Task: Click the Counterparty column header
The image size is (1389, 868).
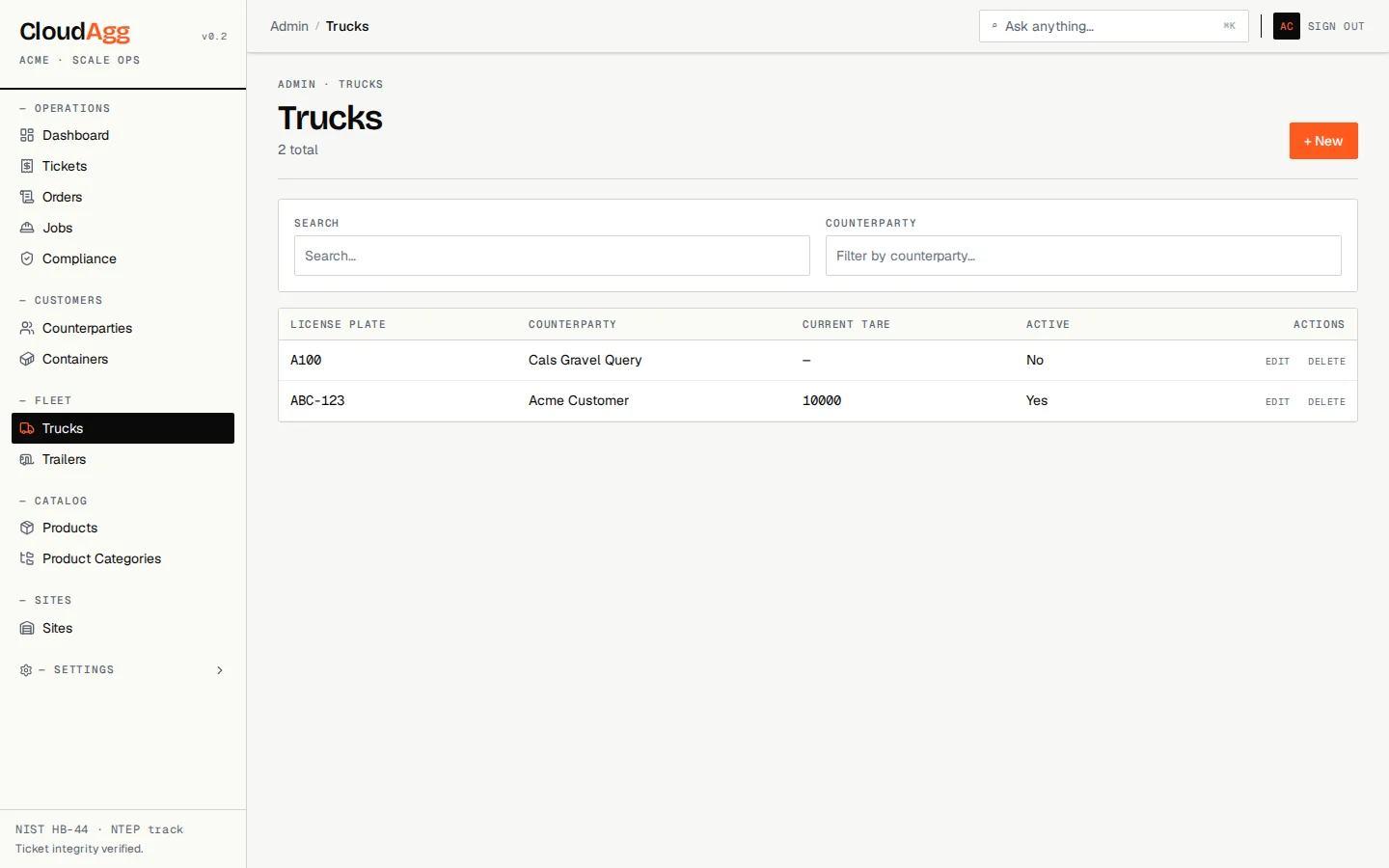Action: click(572, 324)
